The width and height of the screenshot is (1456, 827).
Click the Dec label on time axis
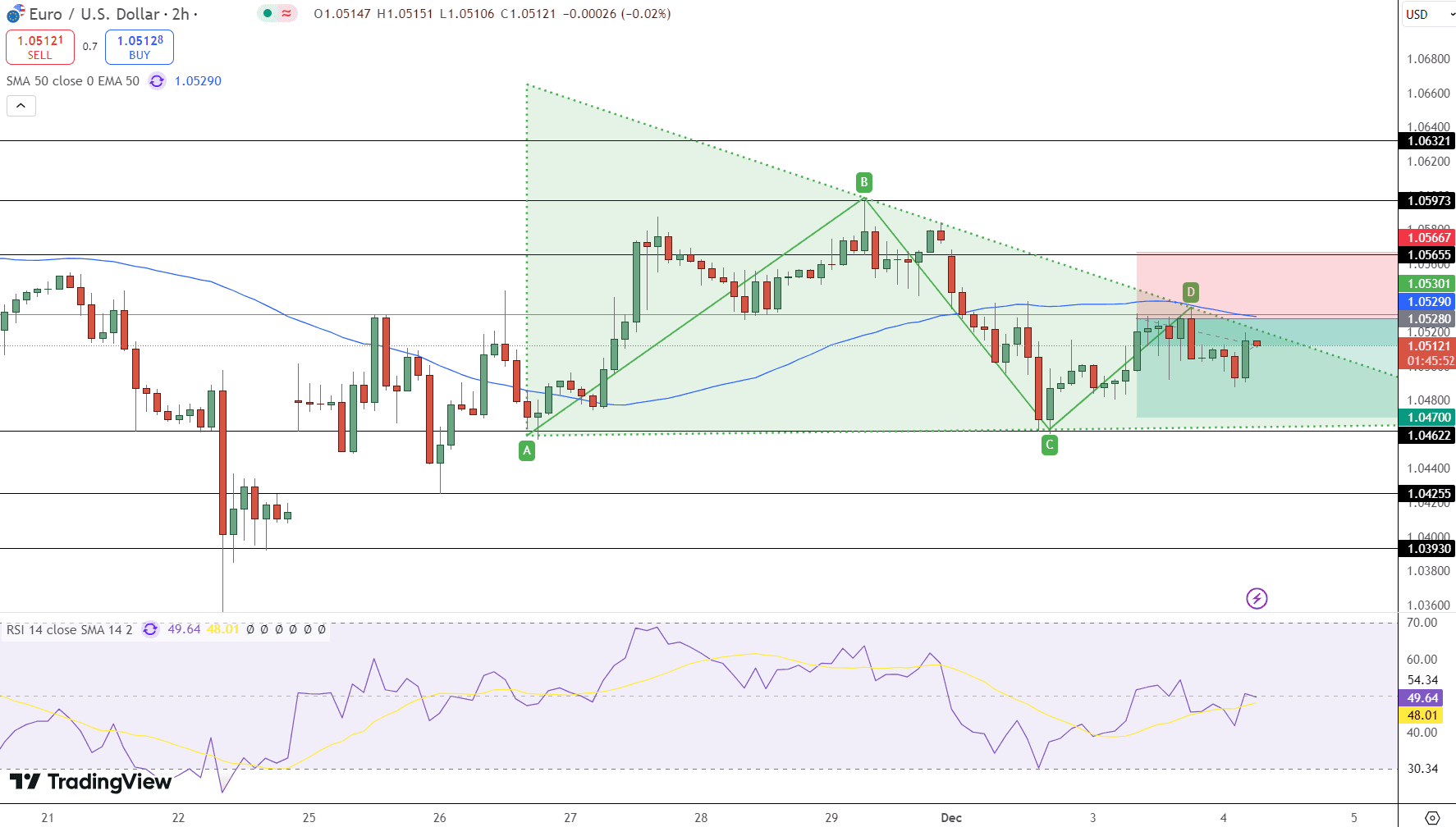click(x=951, y=818)
